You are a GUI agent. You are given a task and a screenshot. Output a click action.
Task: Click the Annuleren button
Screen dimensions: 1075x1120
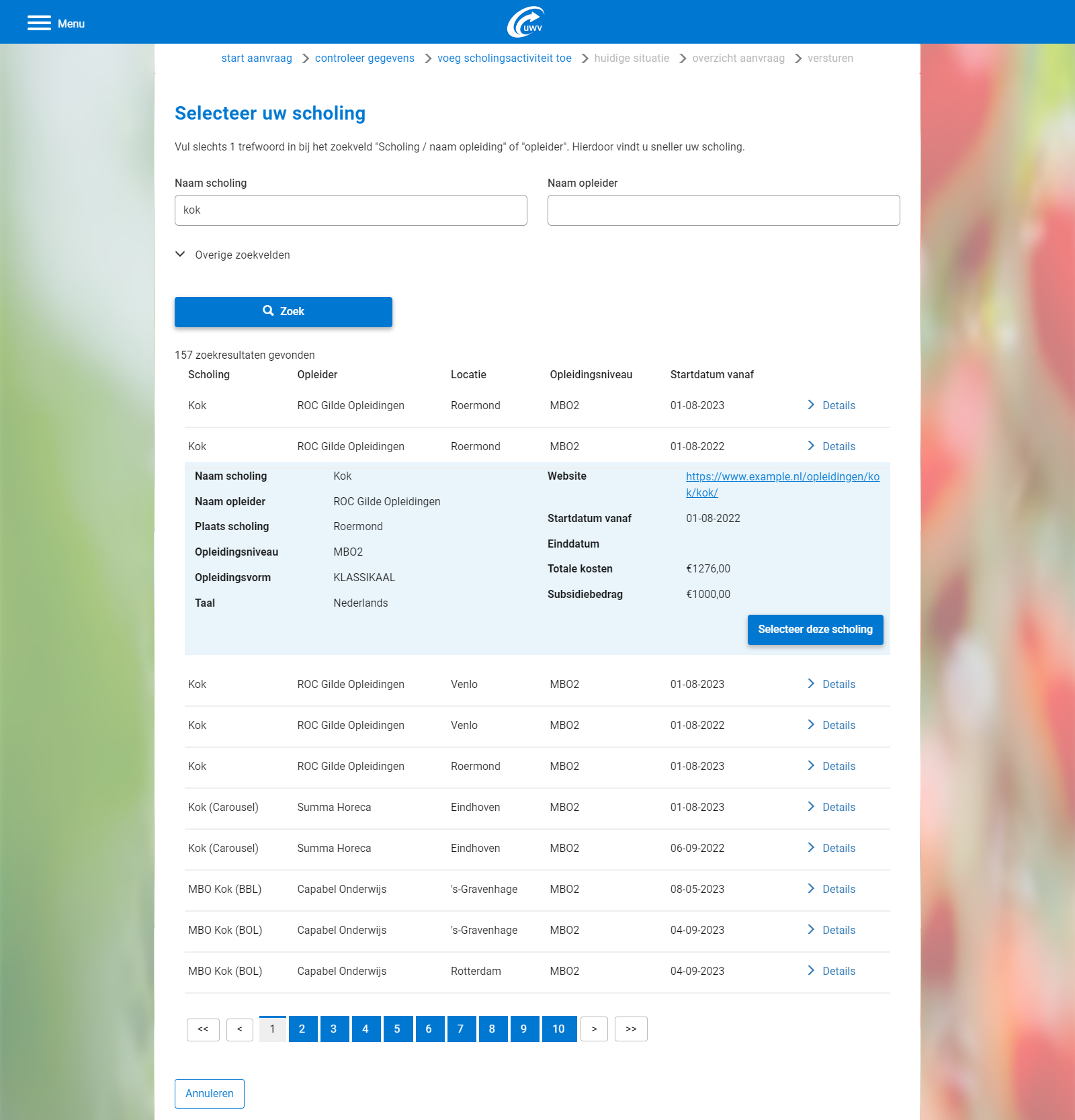coord(209,1093)
